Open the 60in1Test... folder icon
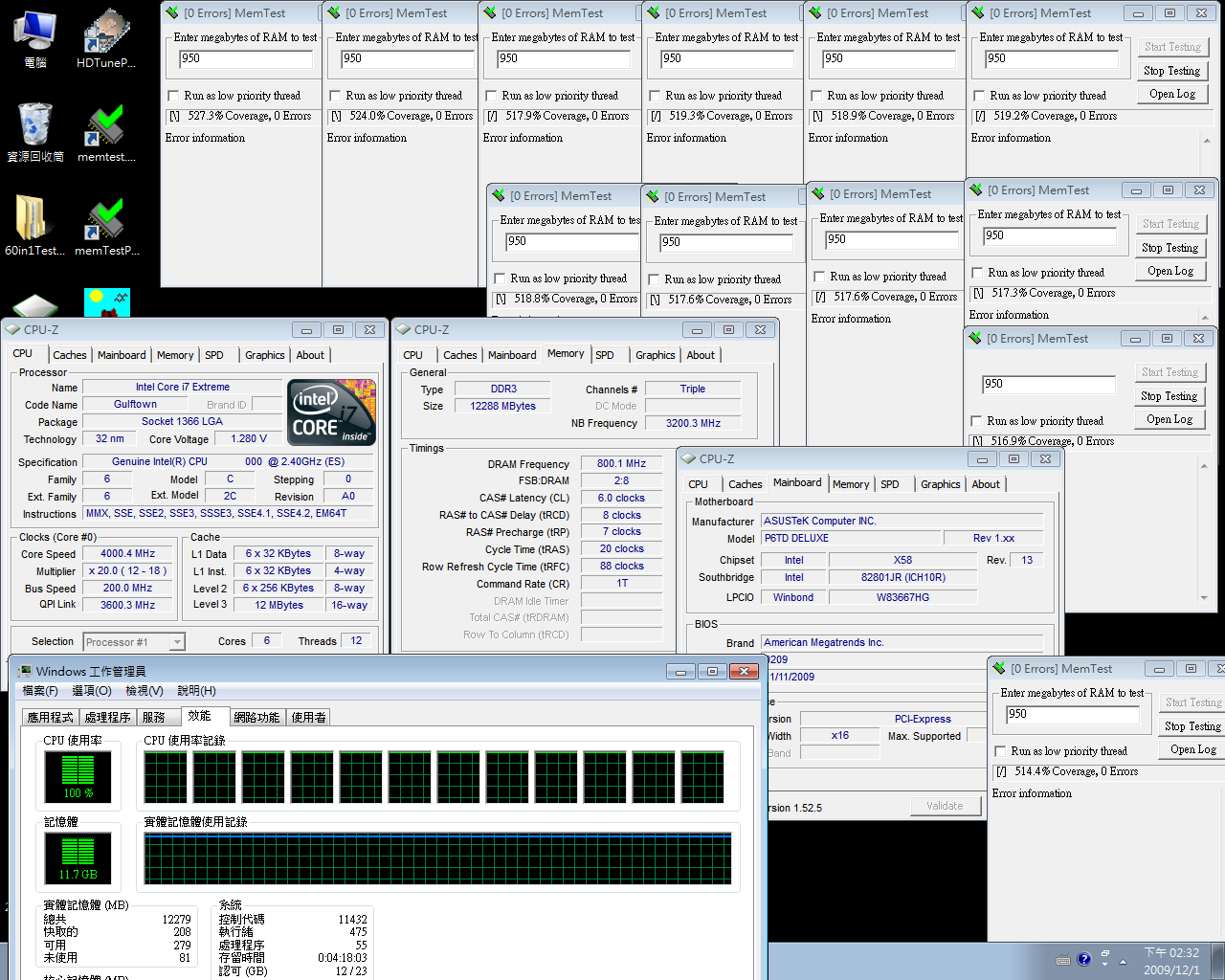The width and height of the screenshot is (1225, 980). [35, 226]
